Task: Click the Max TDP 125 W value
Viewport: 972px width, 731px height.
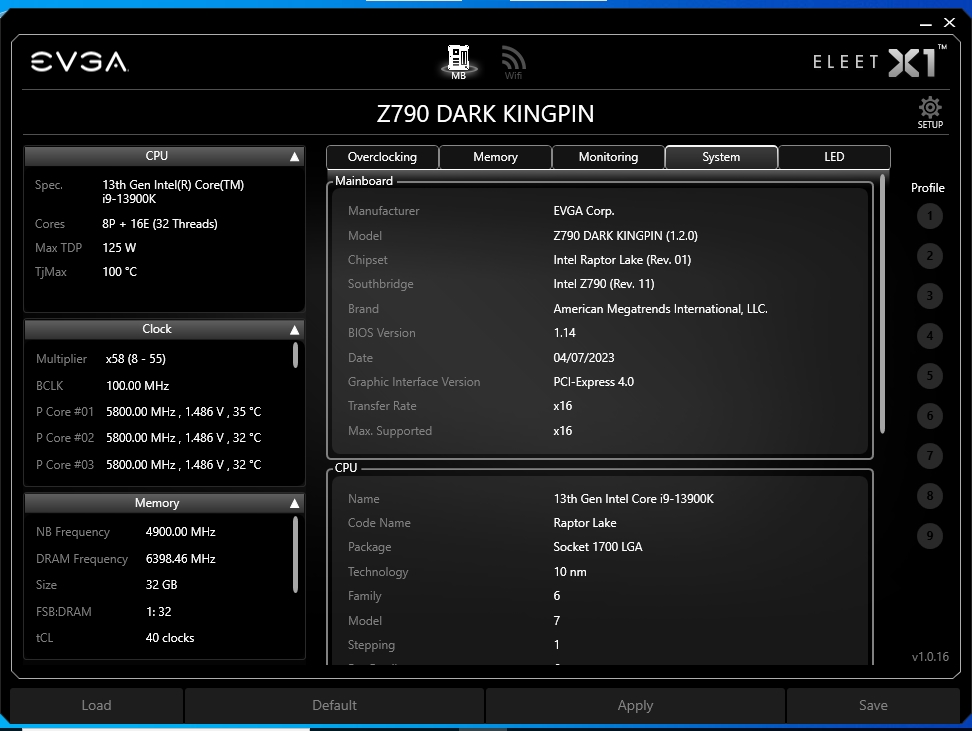Action: click(x=119, y=248)
